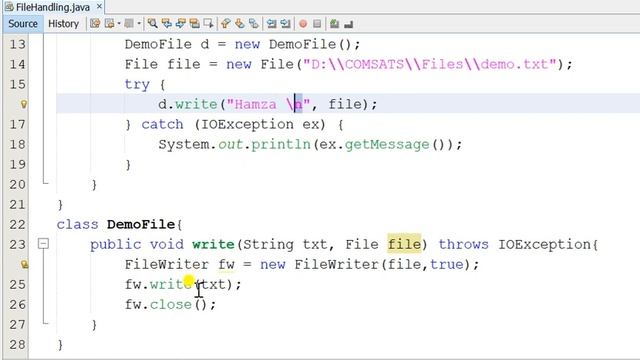Click the catch keyword on line 17

[x=162, y=124]
